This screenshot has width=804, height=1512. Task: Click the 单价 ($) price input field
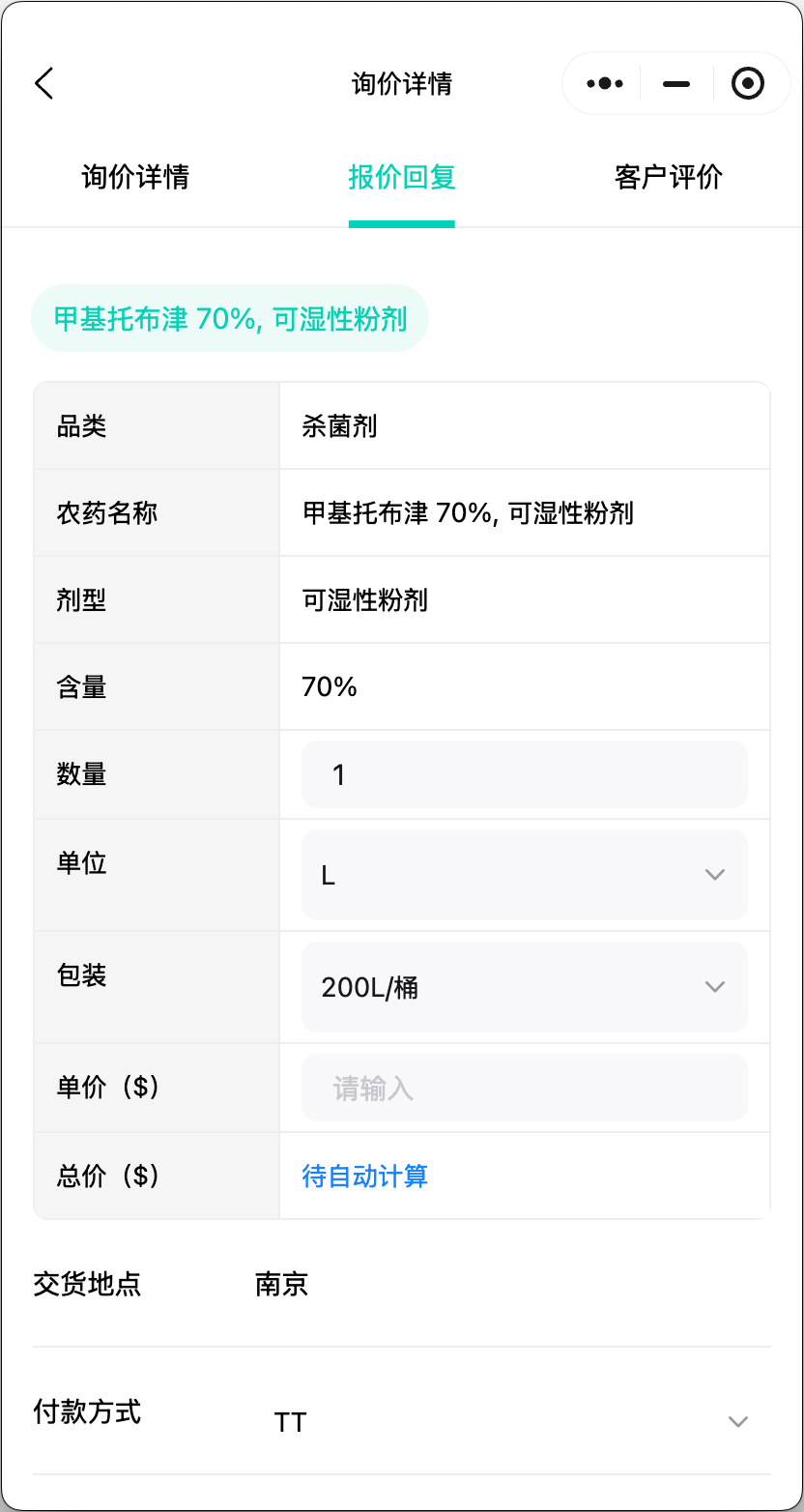click(x=525, y=1089)
